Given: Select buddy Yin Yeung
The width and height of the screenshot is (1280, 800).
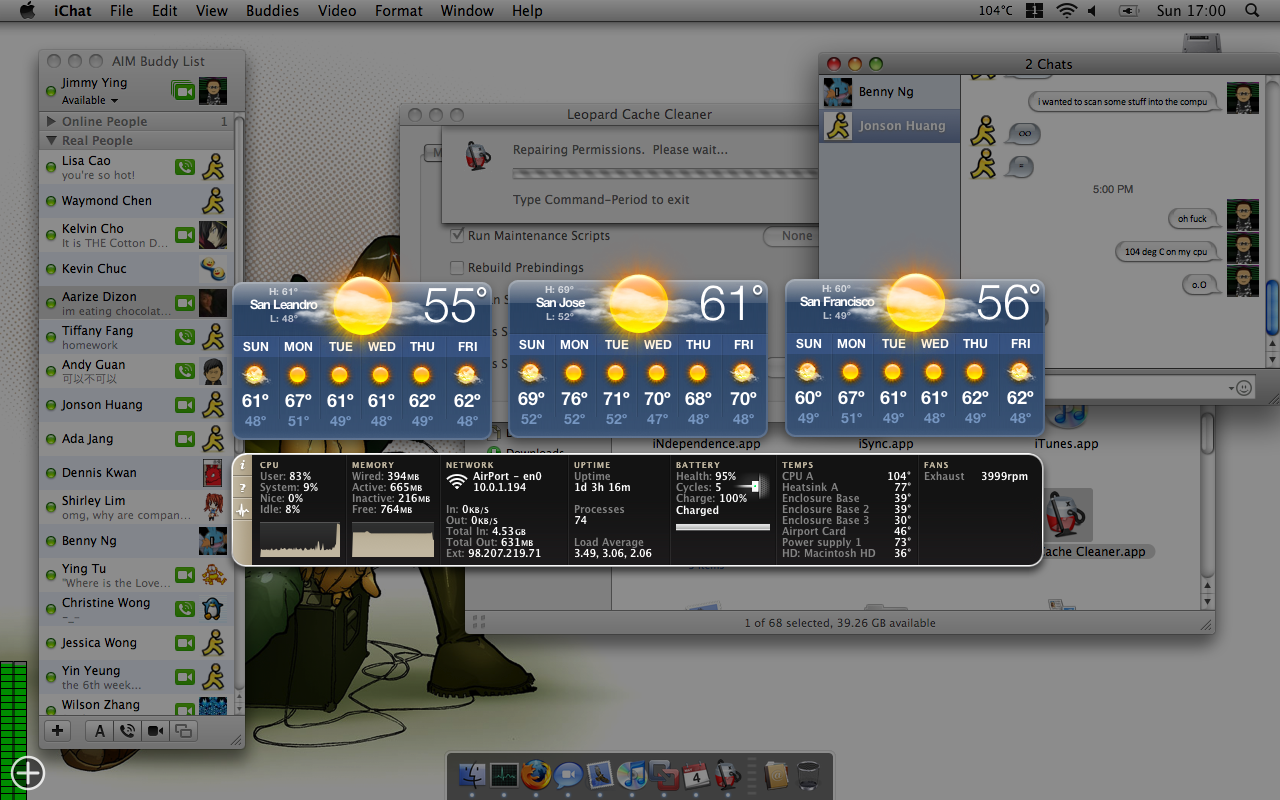Looking at the screenshot, I should click(137, 677).
